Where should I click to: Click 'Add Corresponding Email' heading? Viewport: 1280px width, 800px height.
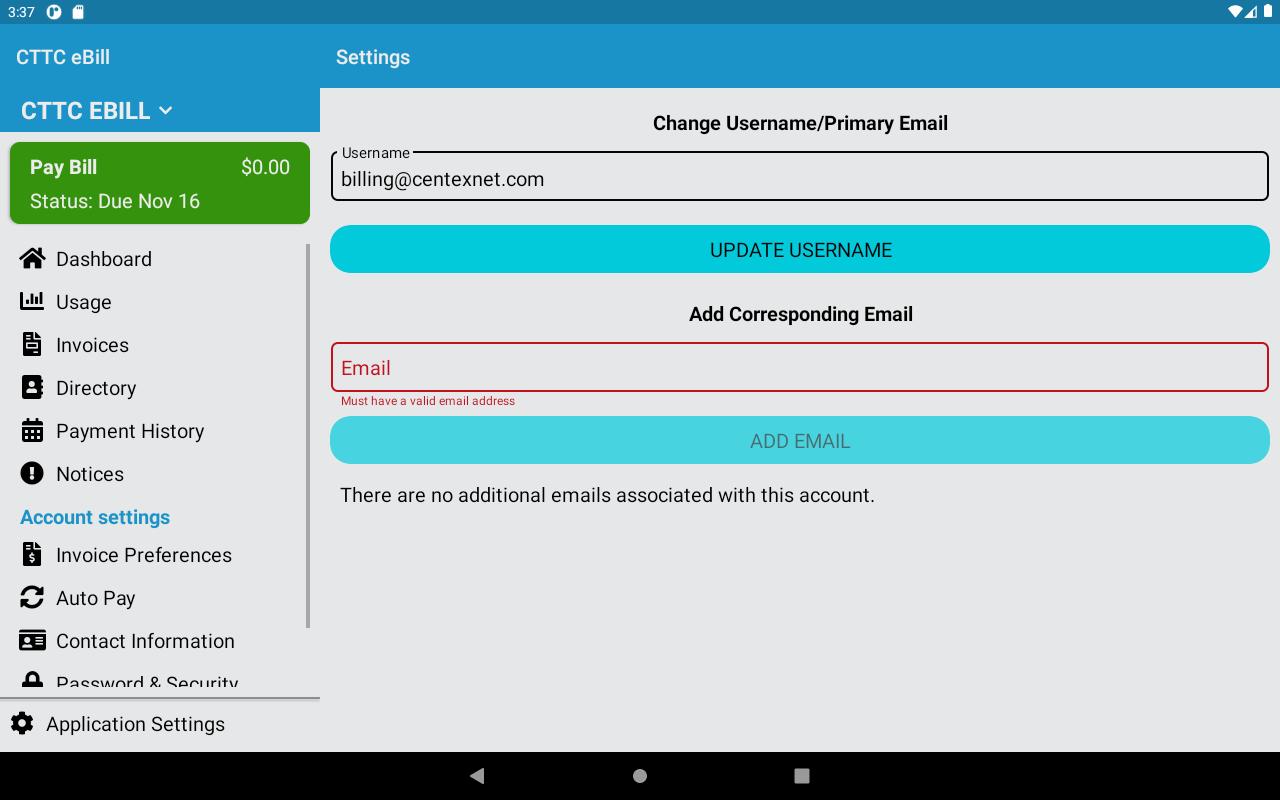(800, 314)
